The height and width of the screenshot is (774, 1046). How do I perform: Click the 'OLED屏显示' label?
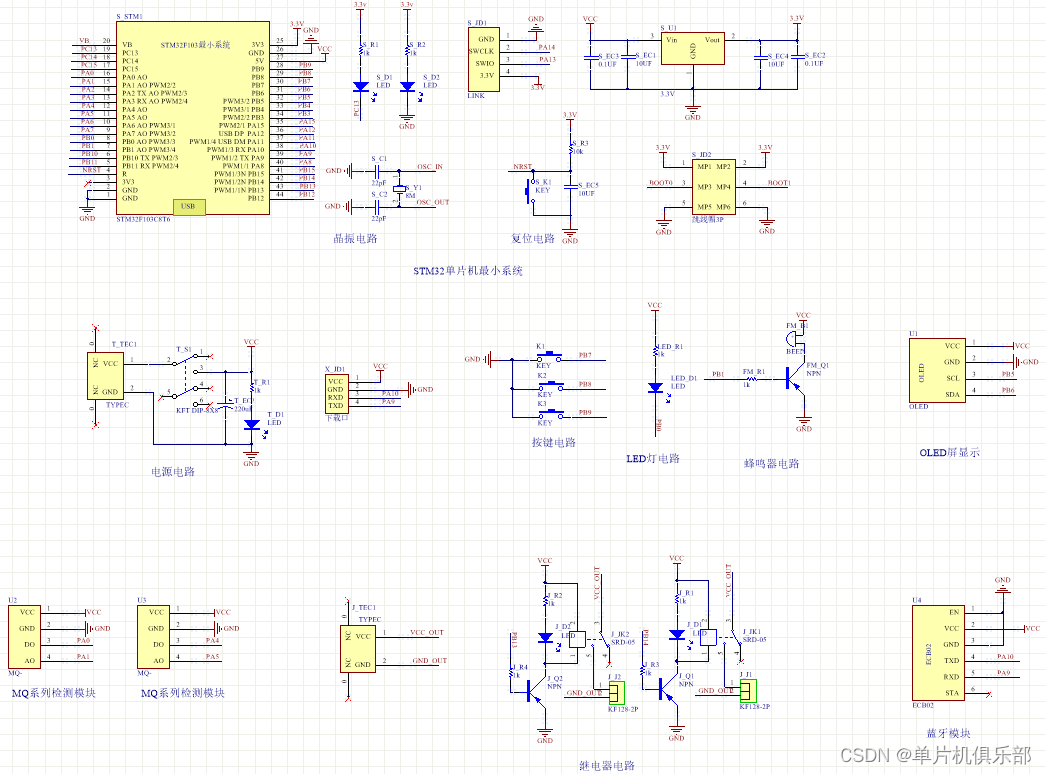click(950, 452)
